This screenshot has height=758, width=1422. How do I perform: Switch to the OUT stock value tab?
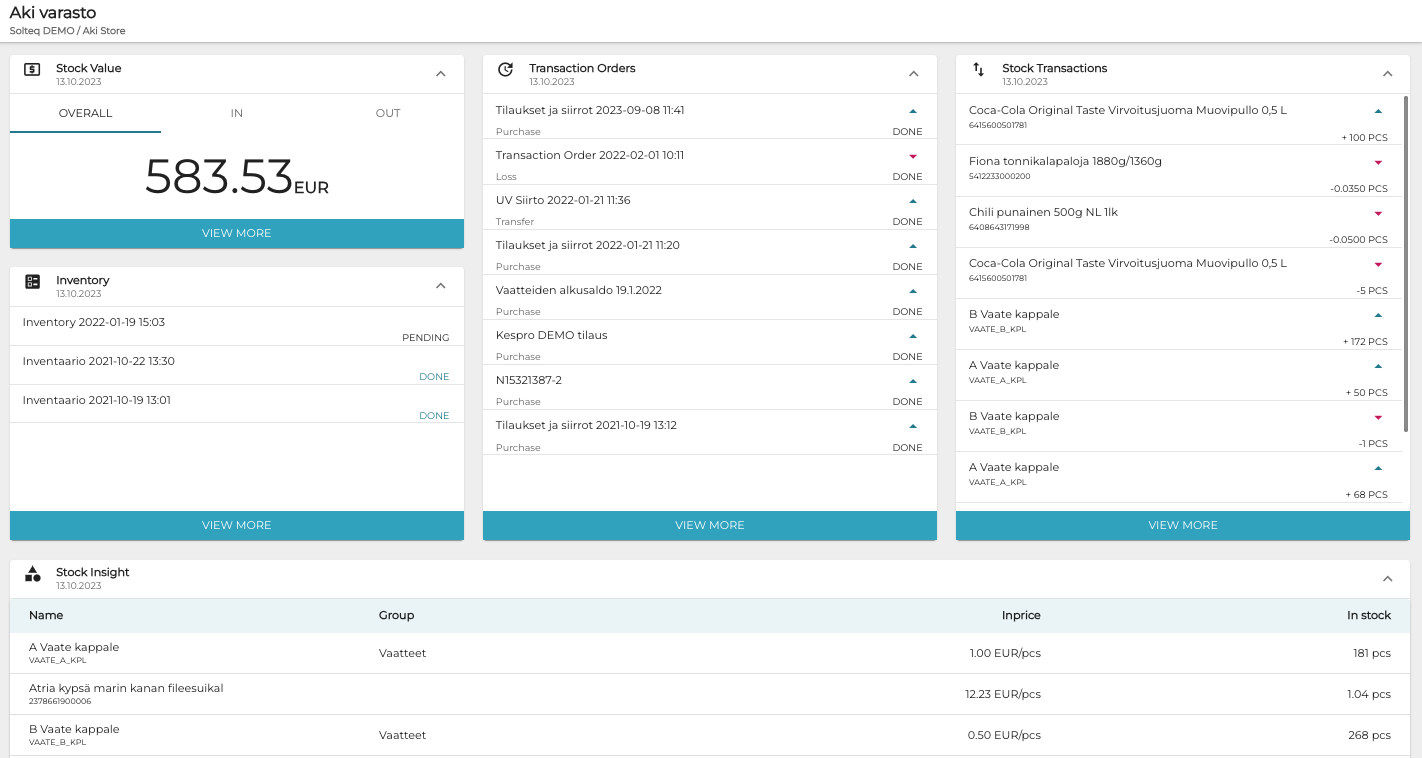(x=388, y=113)
